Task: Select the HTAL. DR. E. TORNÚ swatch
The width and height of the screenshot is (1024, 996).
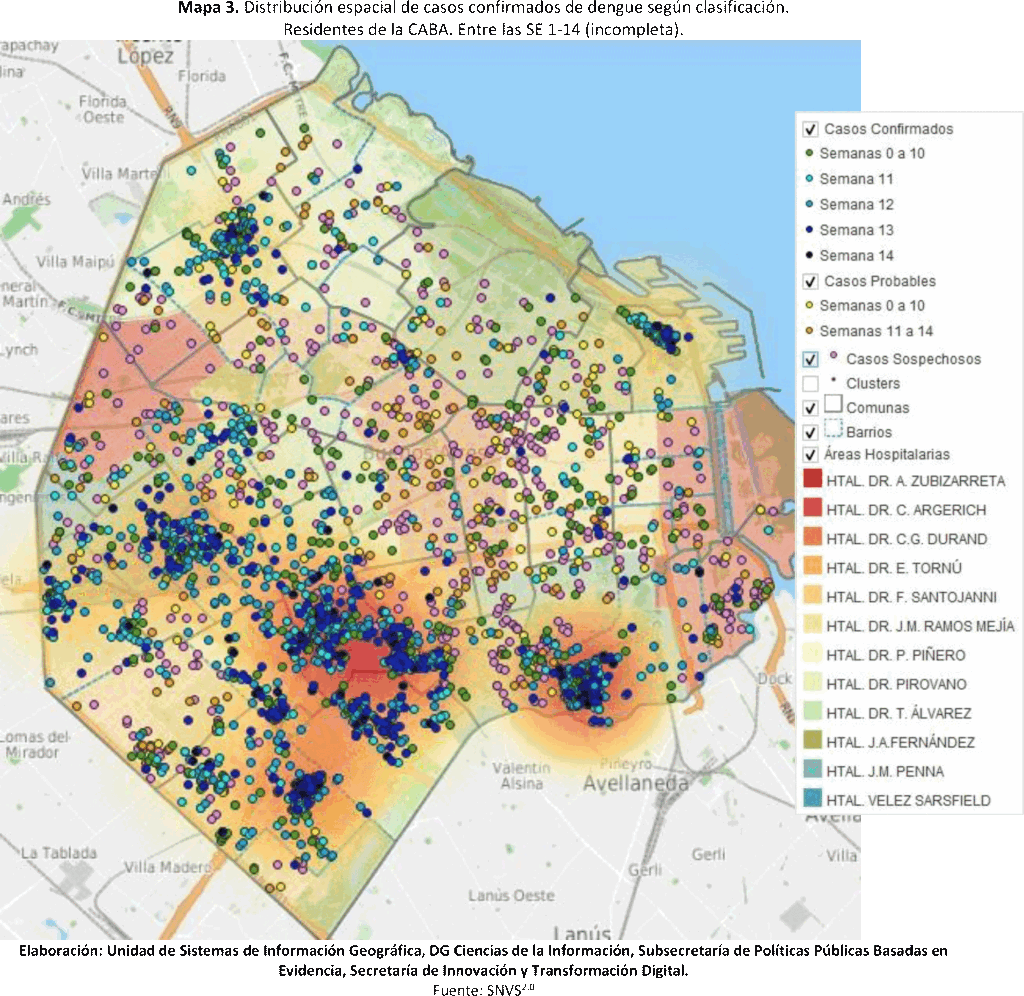Action: click(x=812, y=566)
